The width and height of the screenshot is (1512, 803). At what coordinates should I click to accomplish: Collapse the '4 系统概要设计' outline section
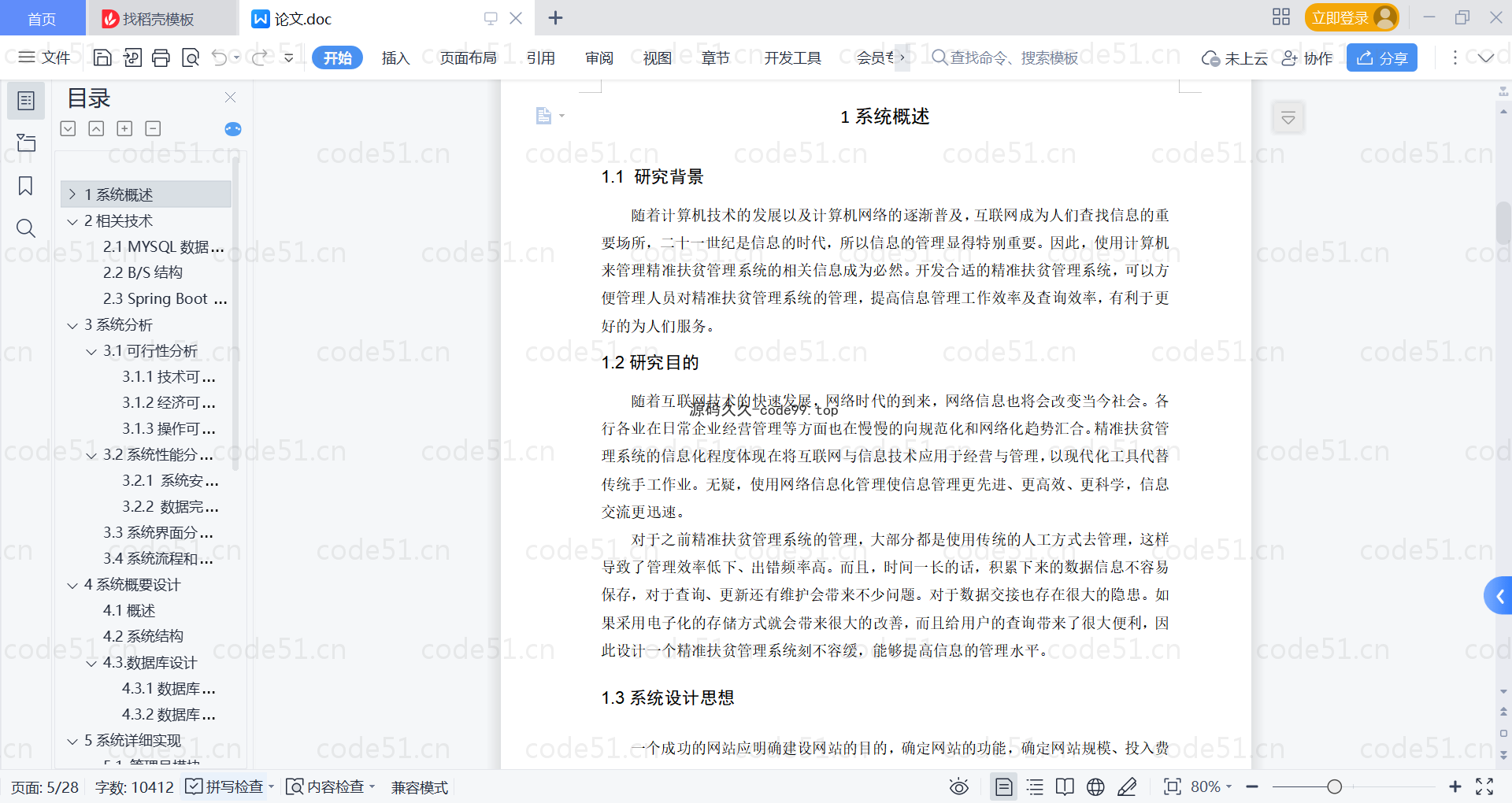(72, 585)
